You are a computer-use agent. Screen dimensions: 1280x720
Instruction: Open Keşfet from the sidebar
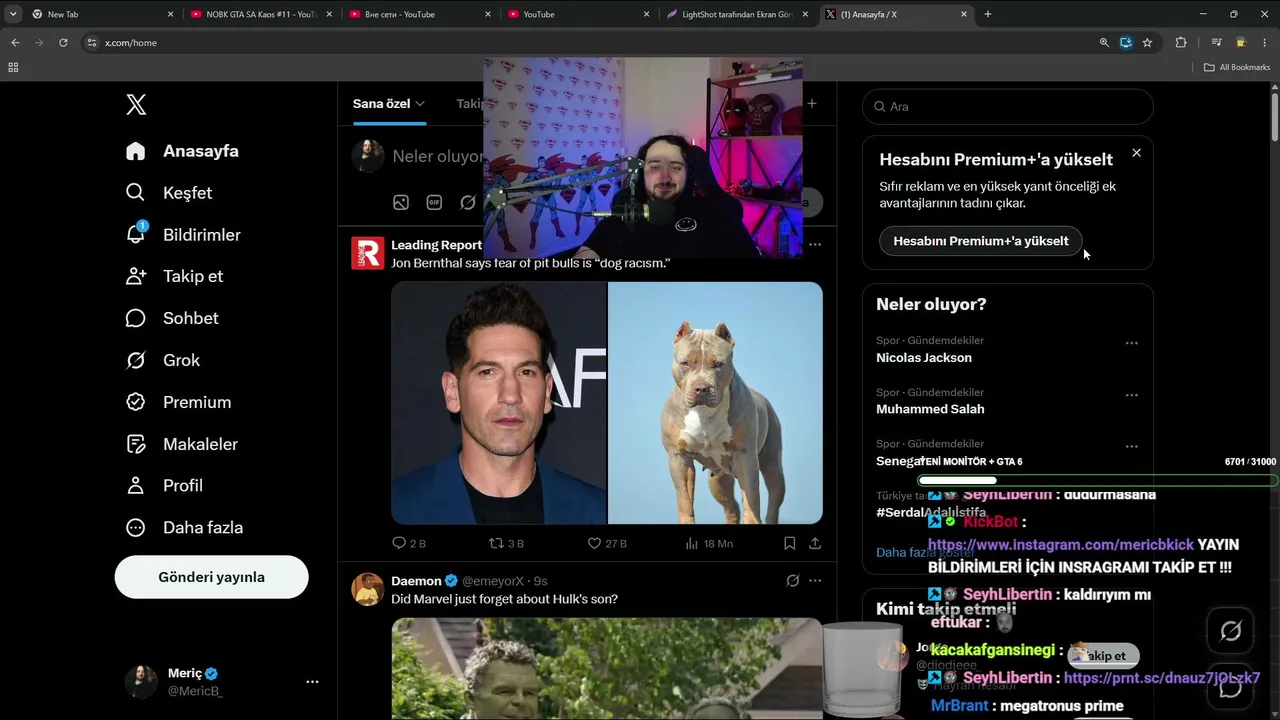click(169, 193)
